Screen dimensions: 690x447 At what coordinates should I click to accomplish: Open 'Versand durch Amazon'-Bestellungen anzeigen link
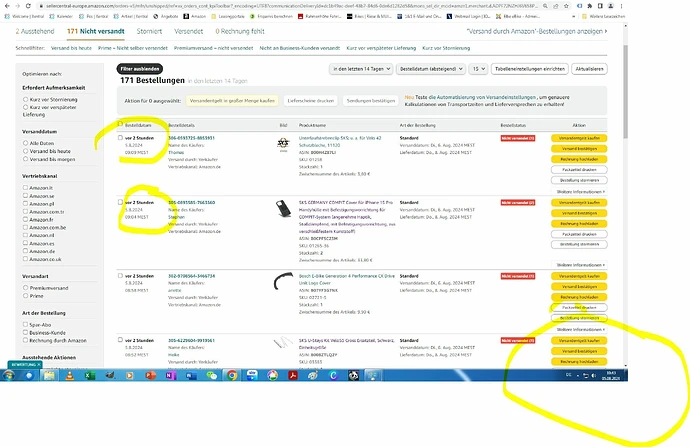[x=537, y=31]
